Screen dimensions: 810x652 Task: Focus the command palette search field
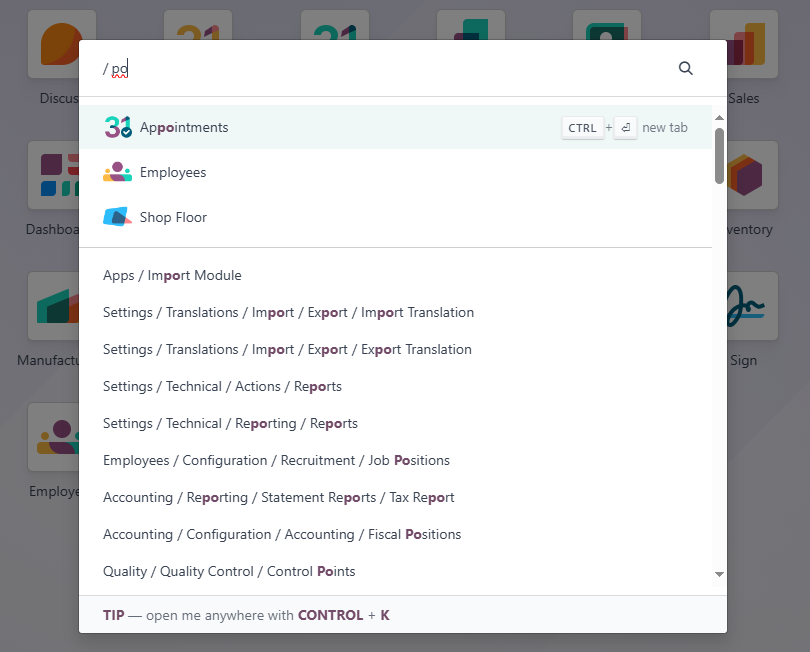pyautogui.click(x=380, y=69)
